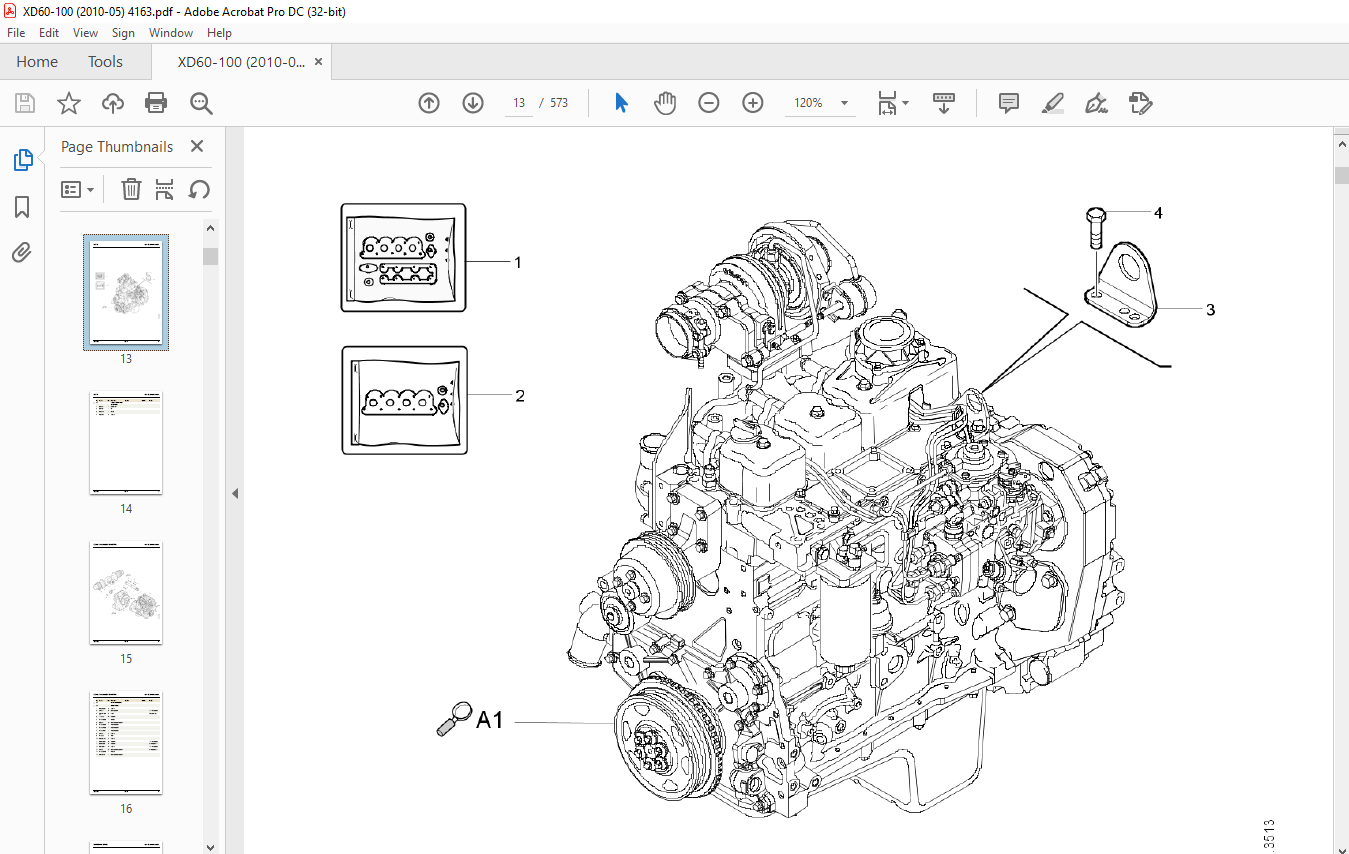Open the Window menu
Screen dimensions: 1349x854
(171, 33)
